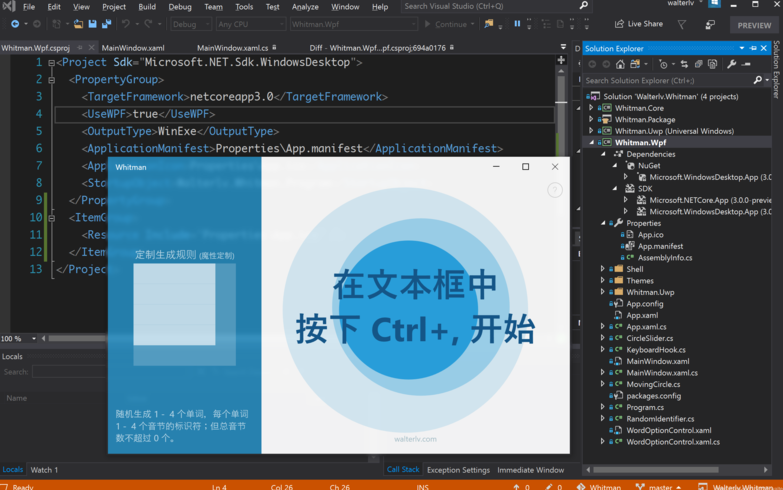Open the Whitman.Wpf startup project dropdown
This screenshot has width=783, height=490.
pos(354,24)
